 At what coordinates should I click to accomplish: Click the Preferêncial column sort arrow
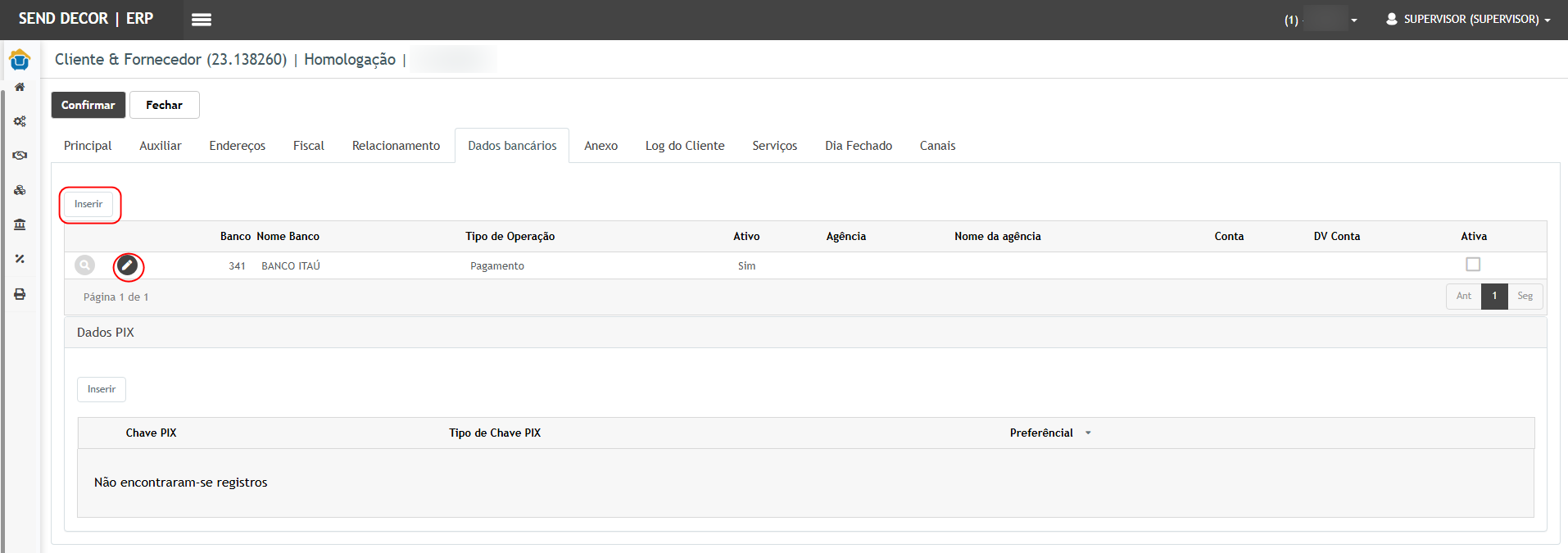click(1088, 433)
